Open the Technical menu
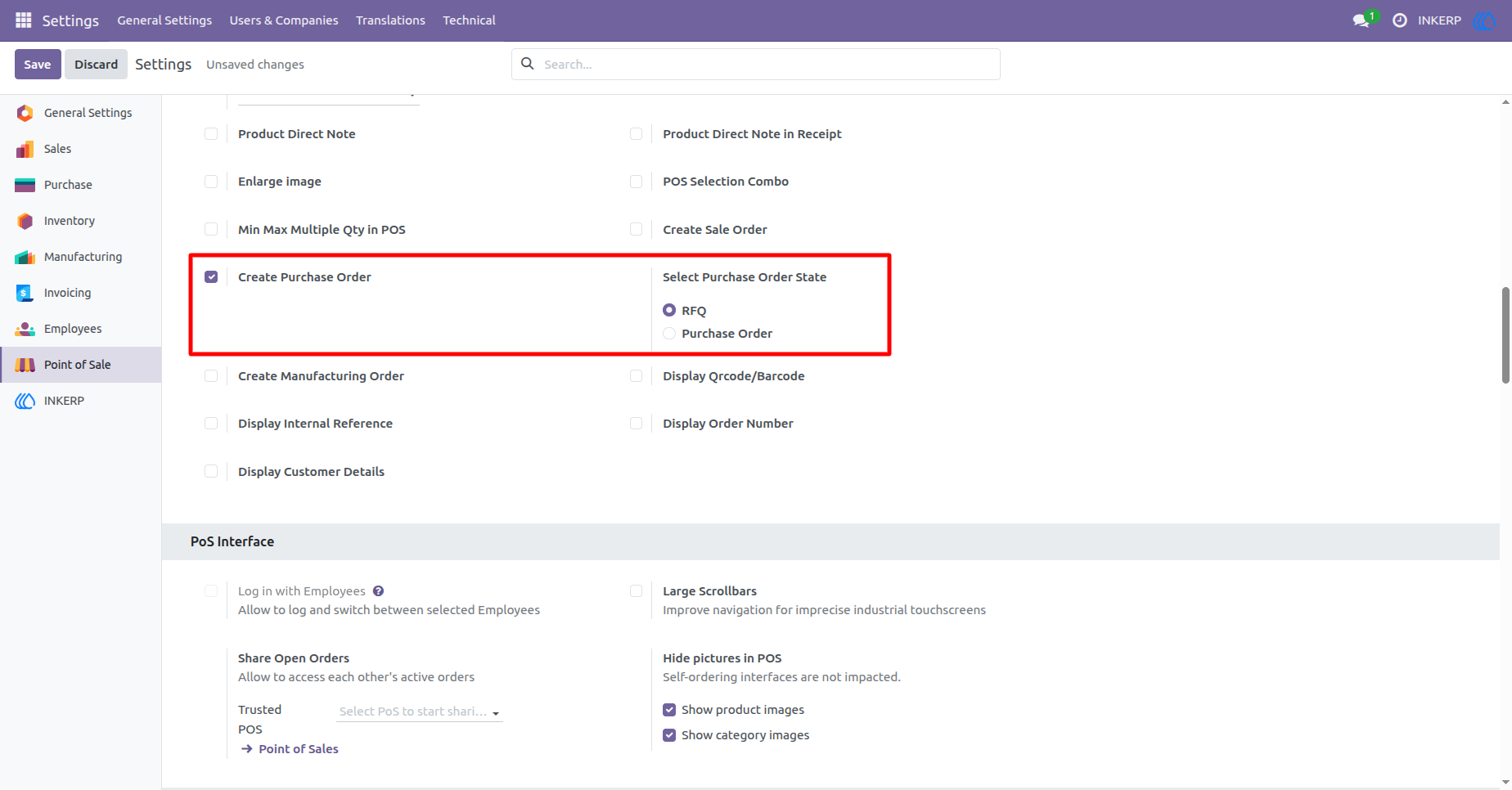 pos(469,20)
